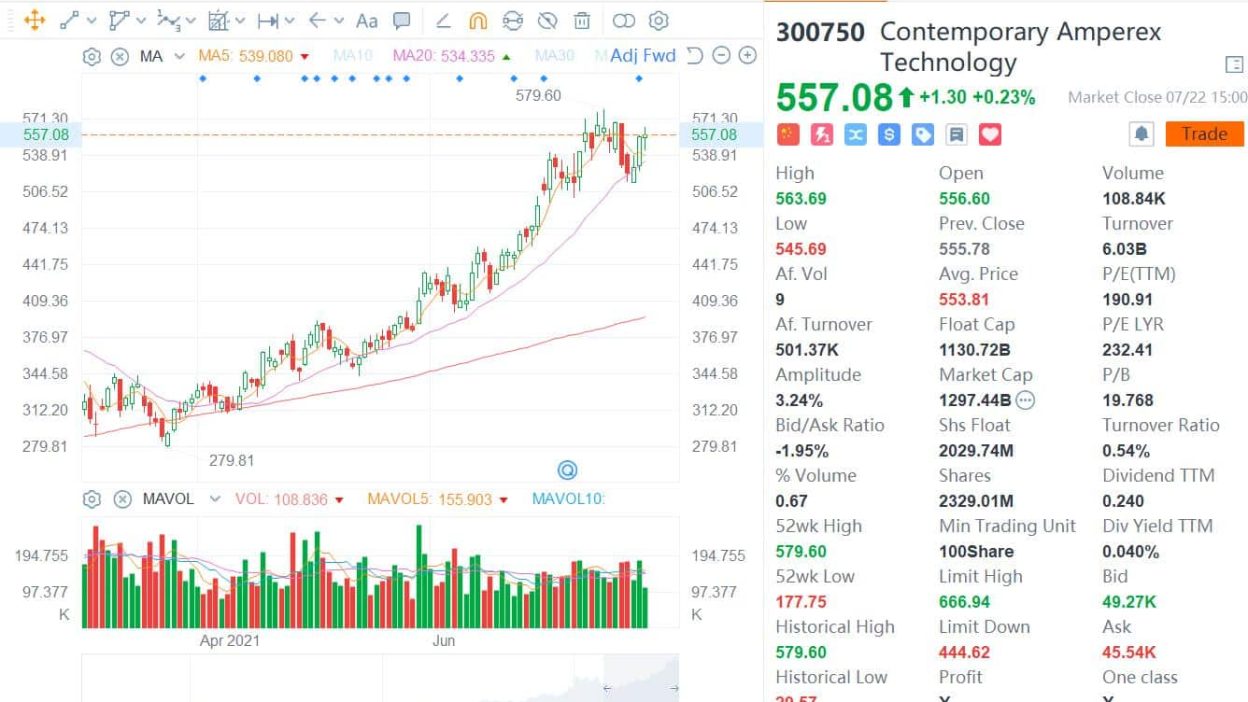Click the P/E(TTM) value 190.91

[1128, 299]
